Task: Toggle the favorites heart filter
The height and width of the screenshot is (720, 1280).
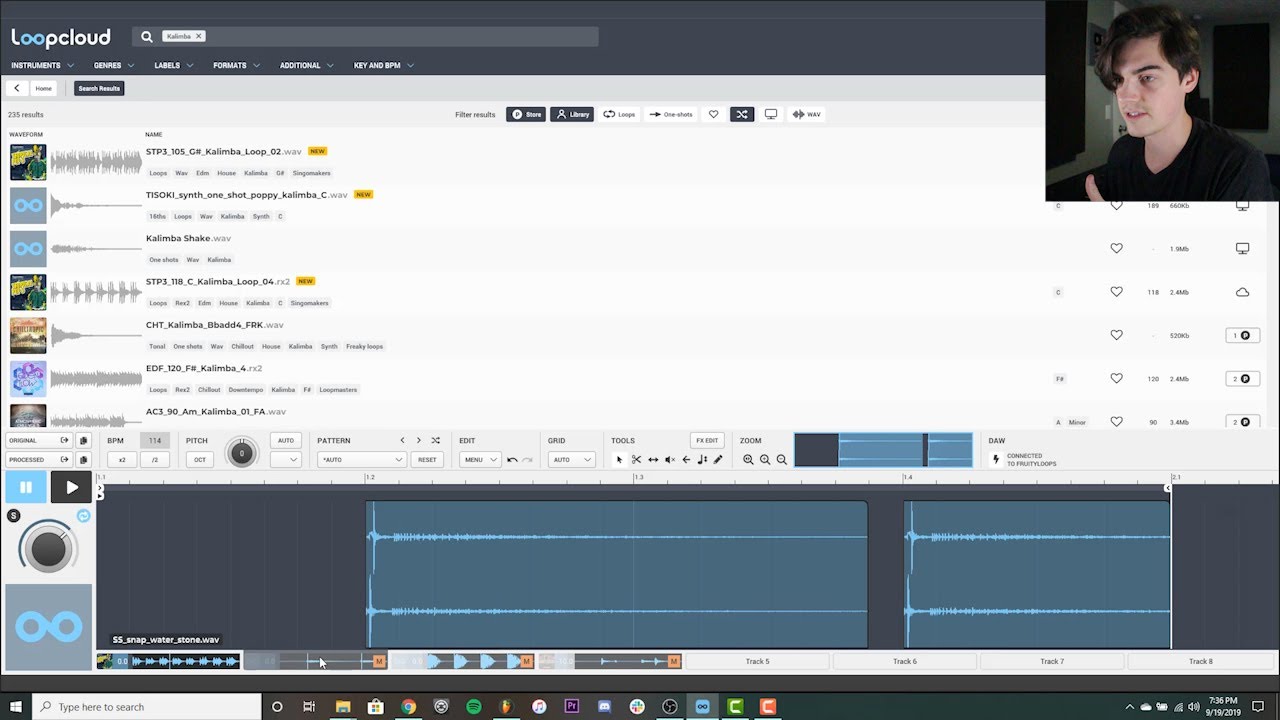Action: (x=713, y=114)
